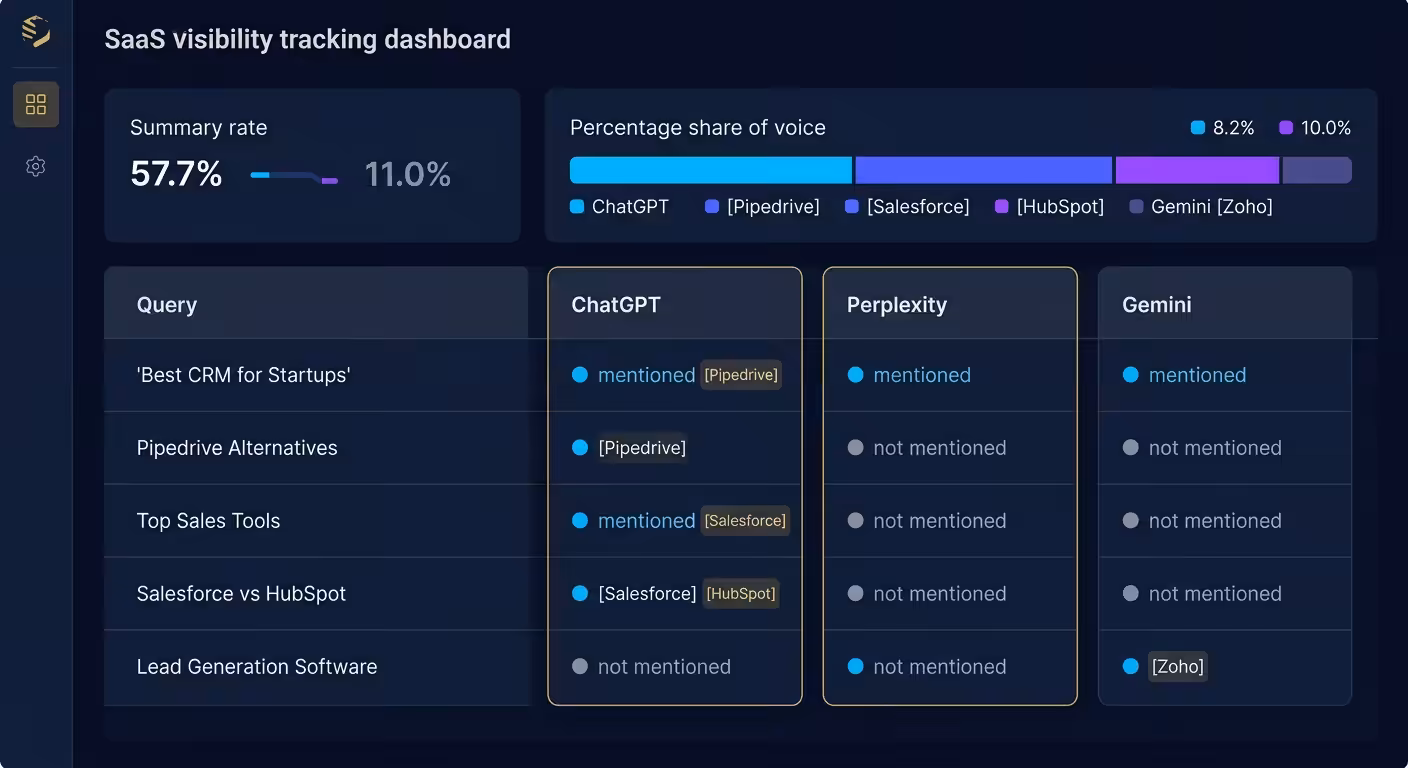Click Perplexity 'not mentioned' for Lead Generation Software

pos(940,667)
